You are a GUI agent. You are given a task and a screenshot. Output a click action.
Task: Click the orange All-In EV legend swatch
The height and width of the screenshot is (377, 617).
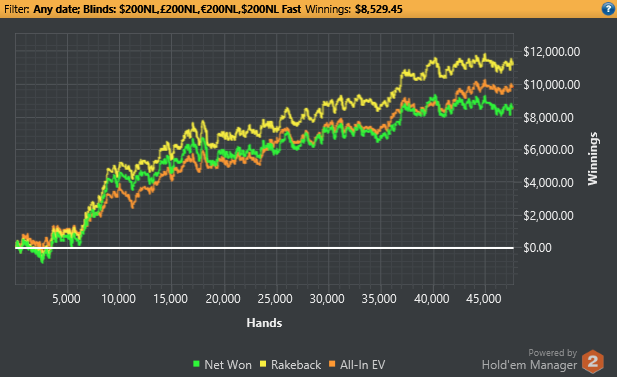(332, 364)
